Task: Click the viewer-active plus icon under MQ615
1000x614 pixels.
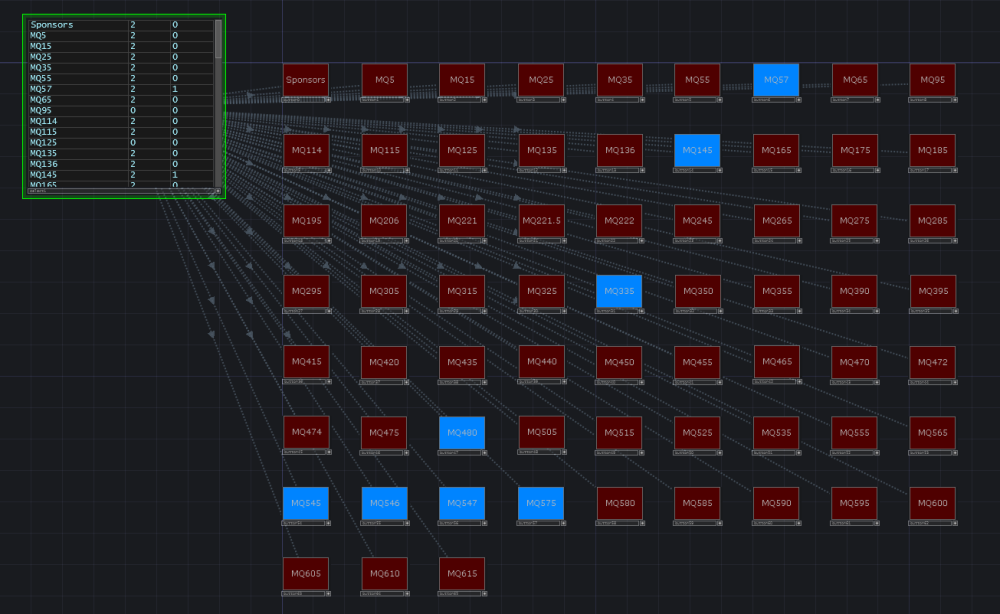Action: click(x=482, y=593)
